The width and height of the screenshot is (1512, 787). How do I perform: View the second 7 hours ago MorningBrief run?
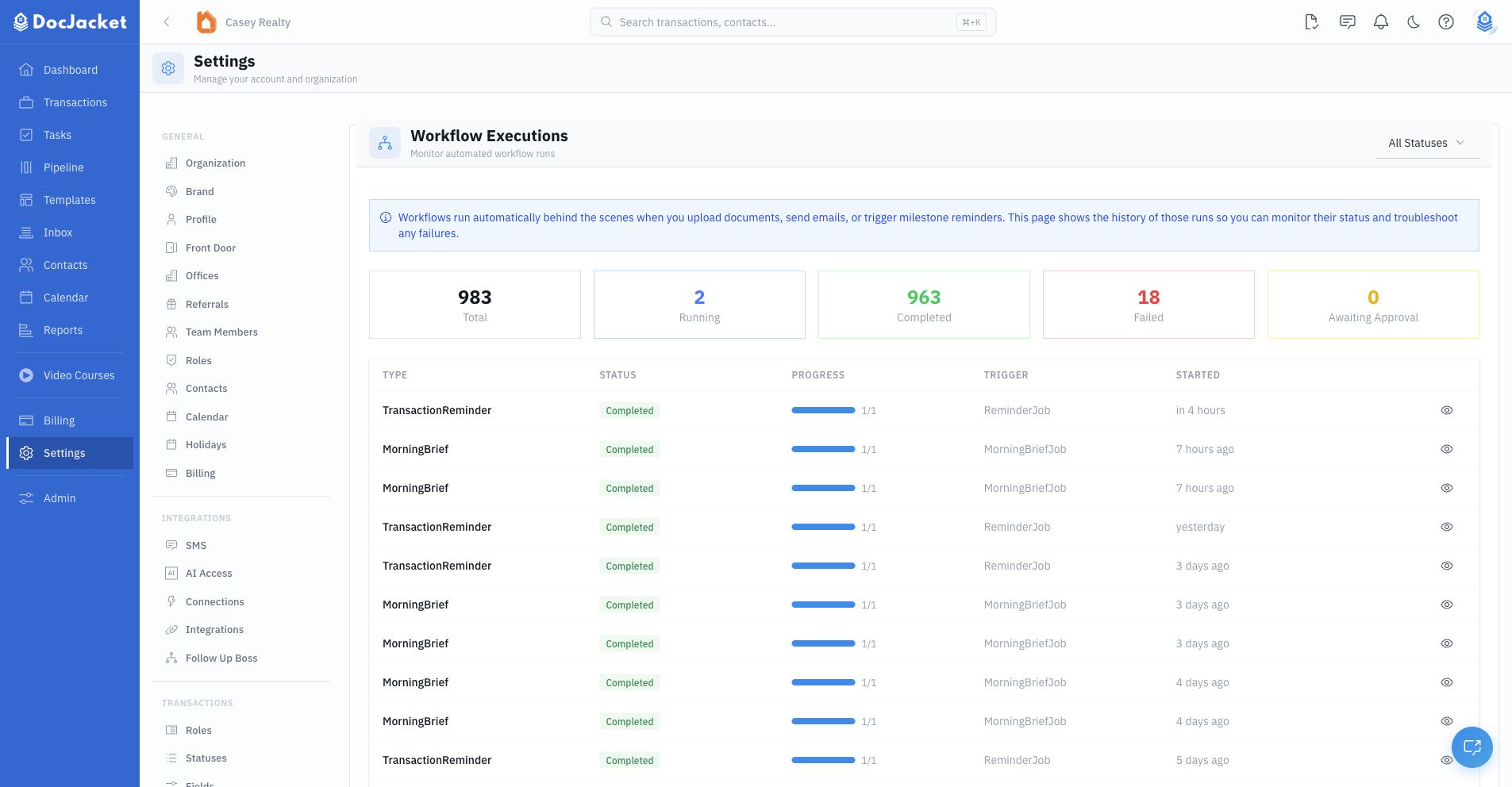pyautogui.click(x=1447, y=488)
